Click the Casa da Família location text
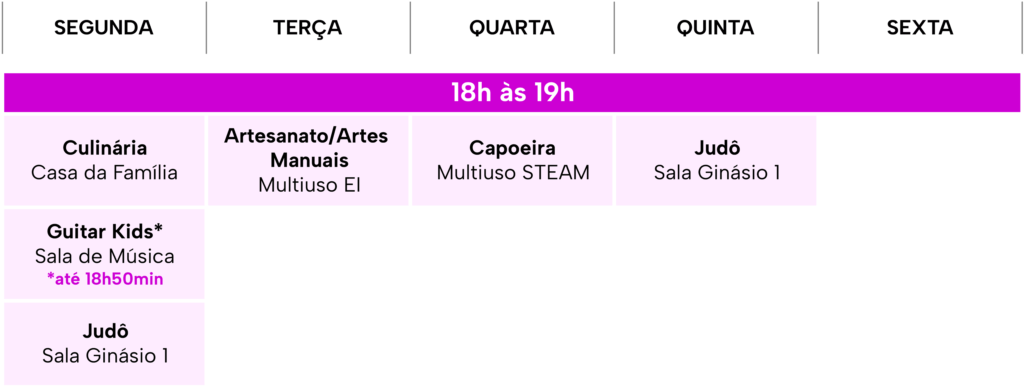This screenshot has height=389, width=1024. 104,173
